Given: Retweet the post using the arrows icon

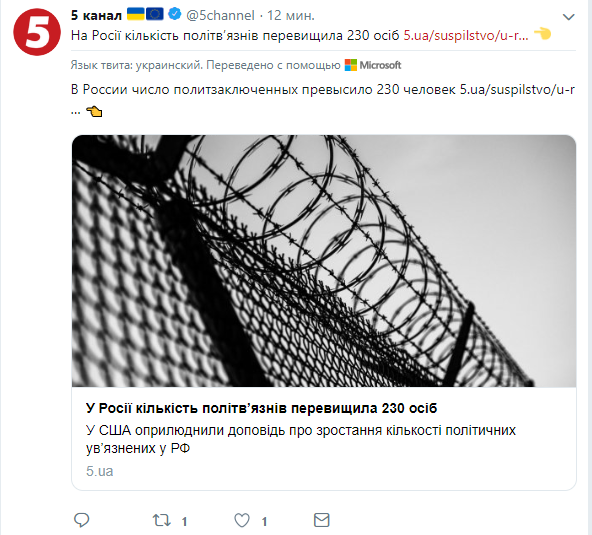Looking at the screenshot, I should pos(162,520).
